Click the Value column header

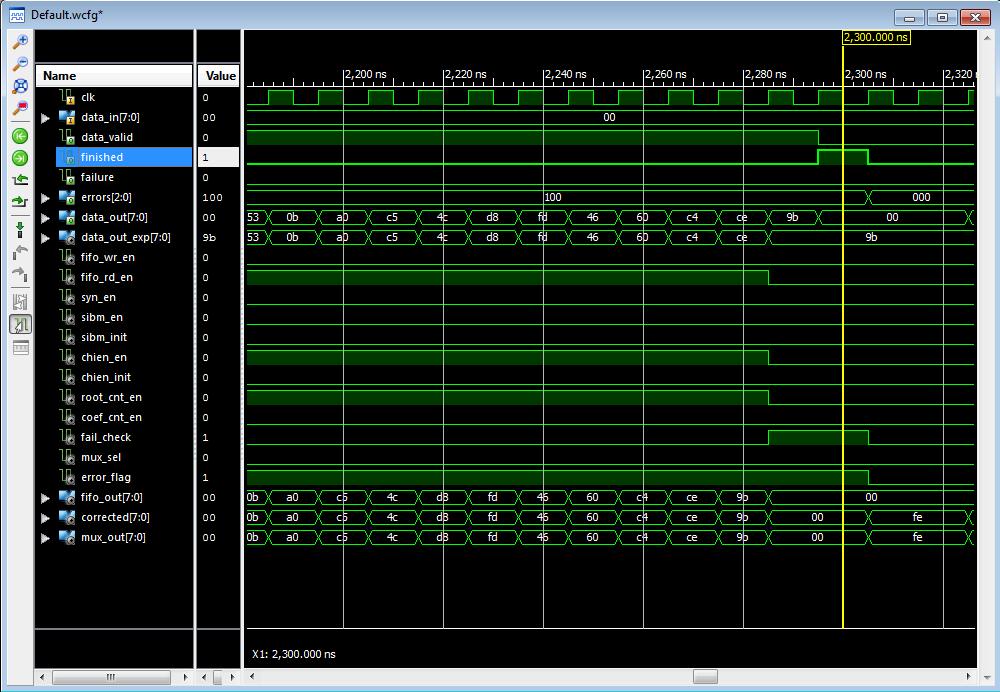click(219, 75)
